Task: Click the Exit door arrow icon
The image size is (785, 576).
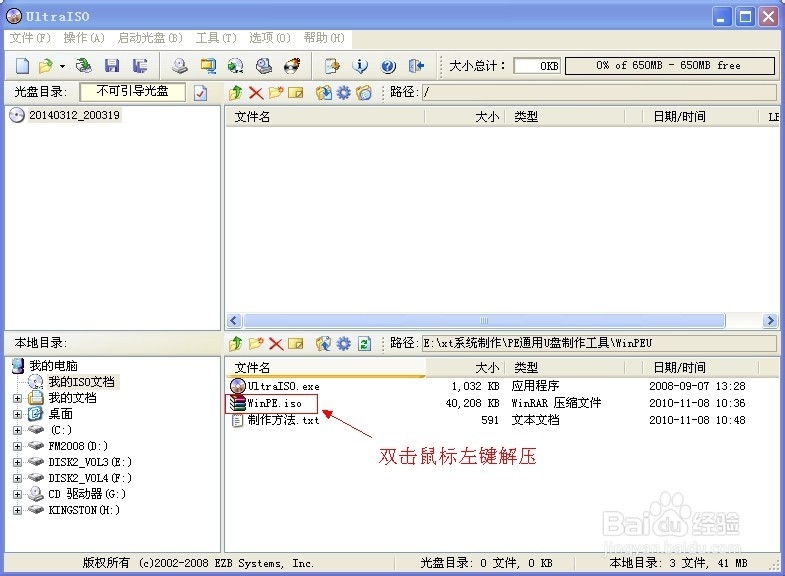Action: point(416,66)
